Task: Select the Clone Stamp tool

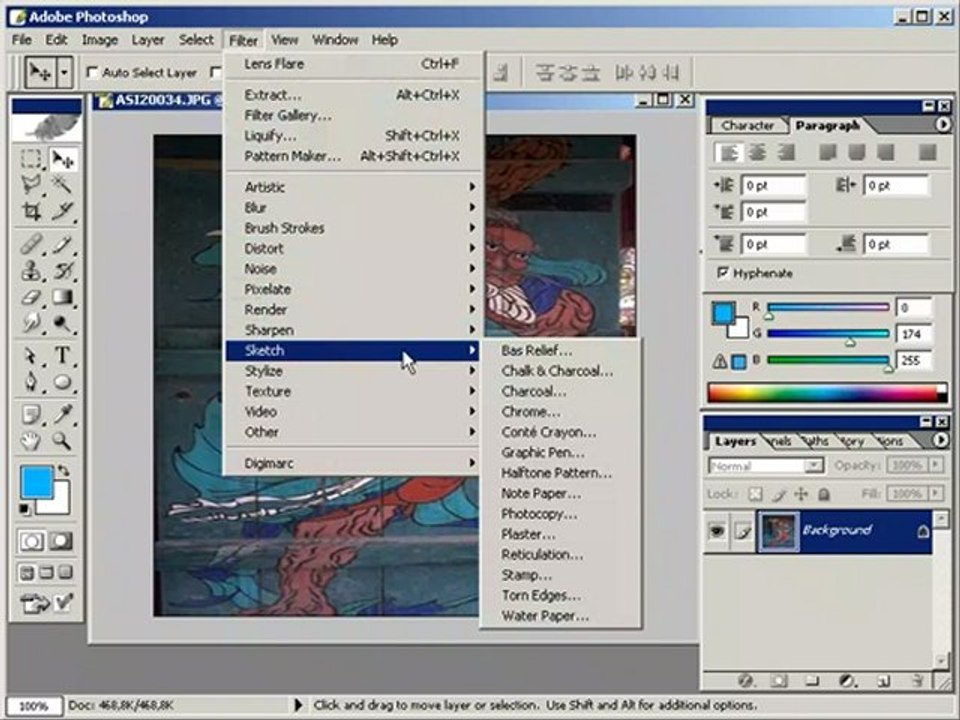Action: pyautogui.click(x=31, y=270)
